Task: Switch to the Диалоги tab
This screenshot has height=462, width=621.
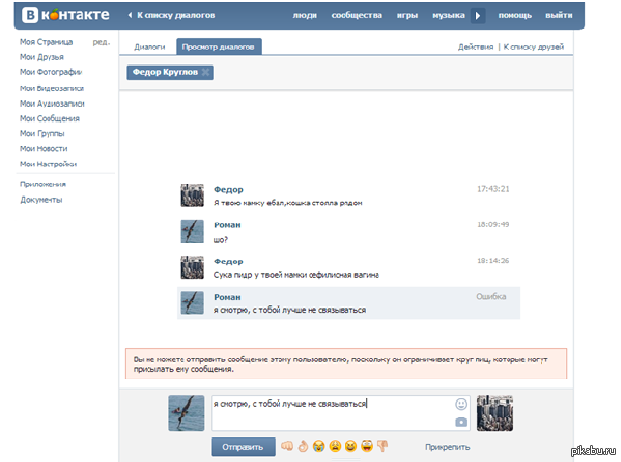Action: [x=150, y=47]
